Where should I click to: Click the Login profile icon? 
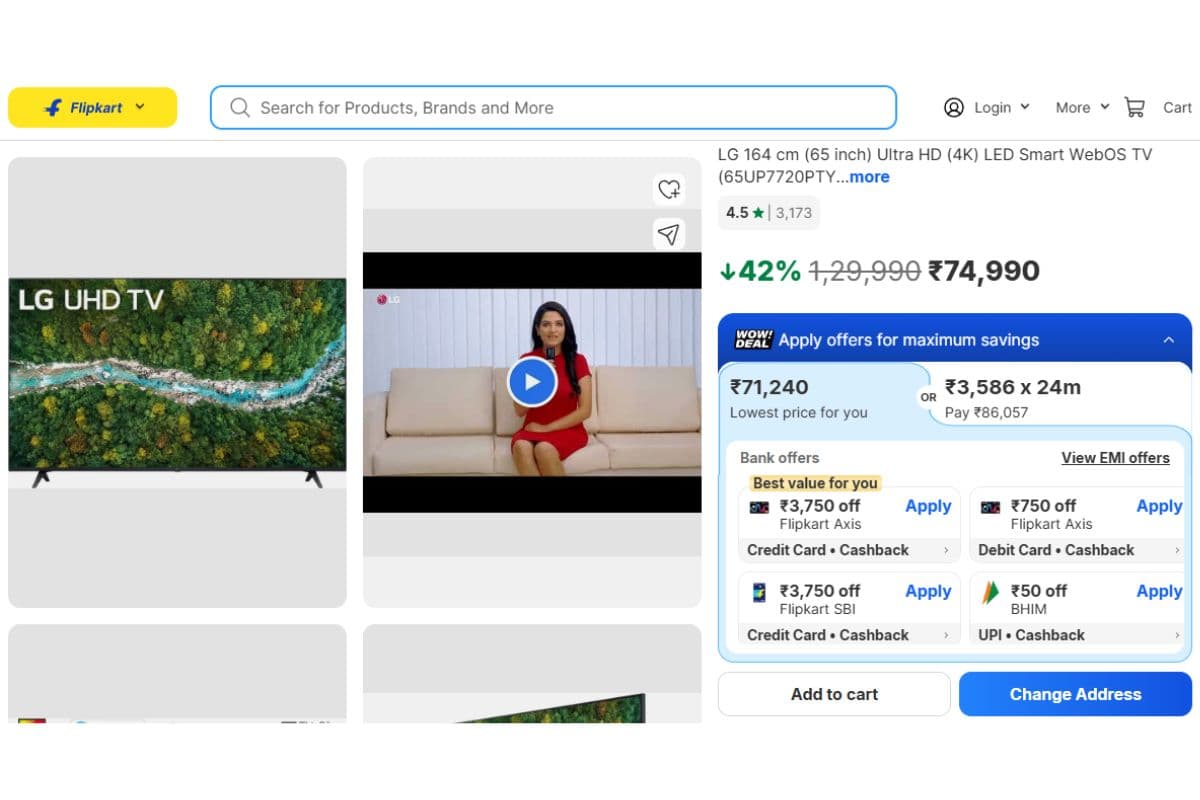pyautogui.click(x=954, y=107)
